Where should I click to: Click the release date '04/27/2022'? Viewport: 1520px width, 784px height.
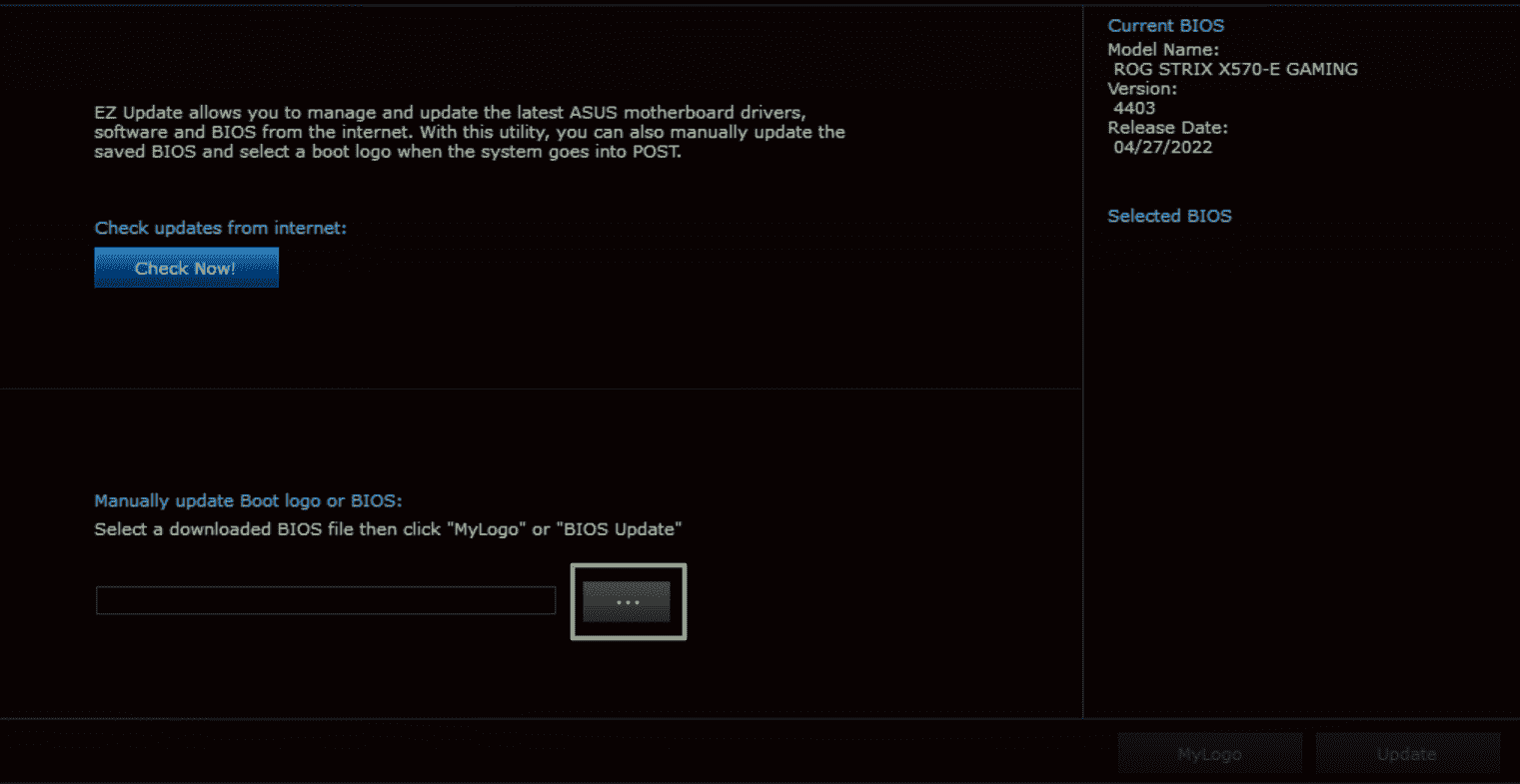[x=1163, y=147]
